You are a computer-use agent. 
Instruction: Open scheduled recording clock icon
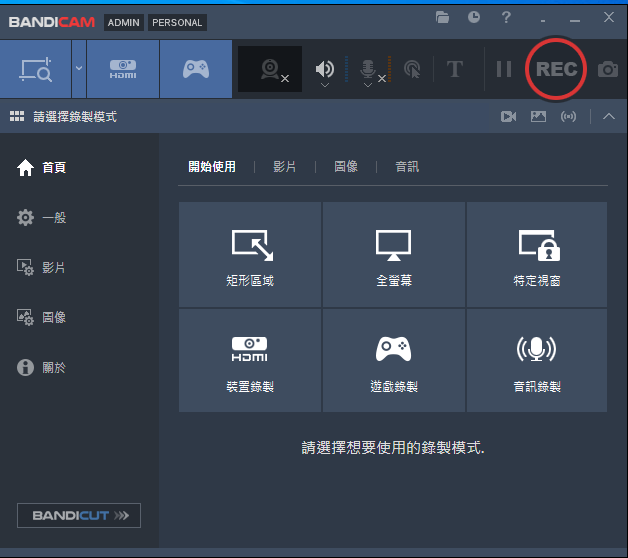[473, 18]
